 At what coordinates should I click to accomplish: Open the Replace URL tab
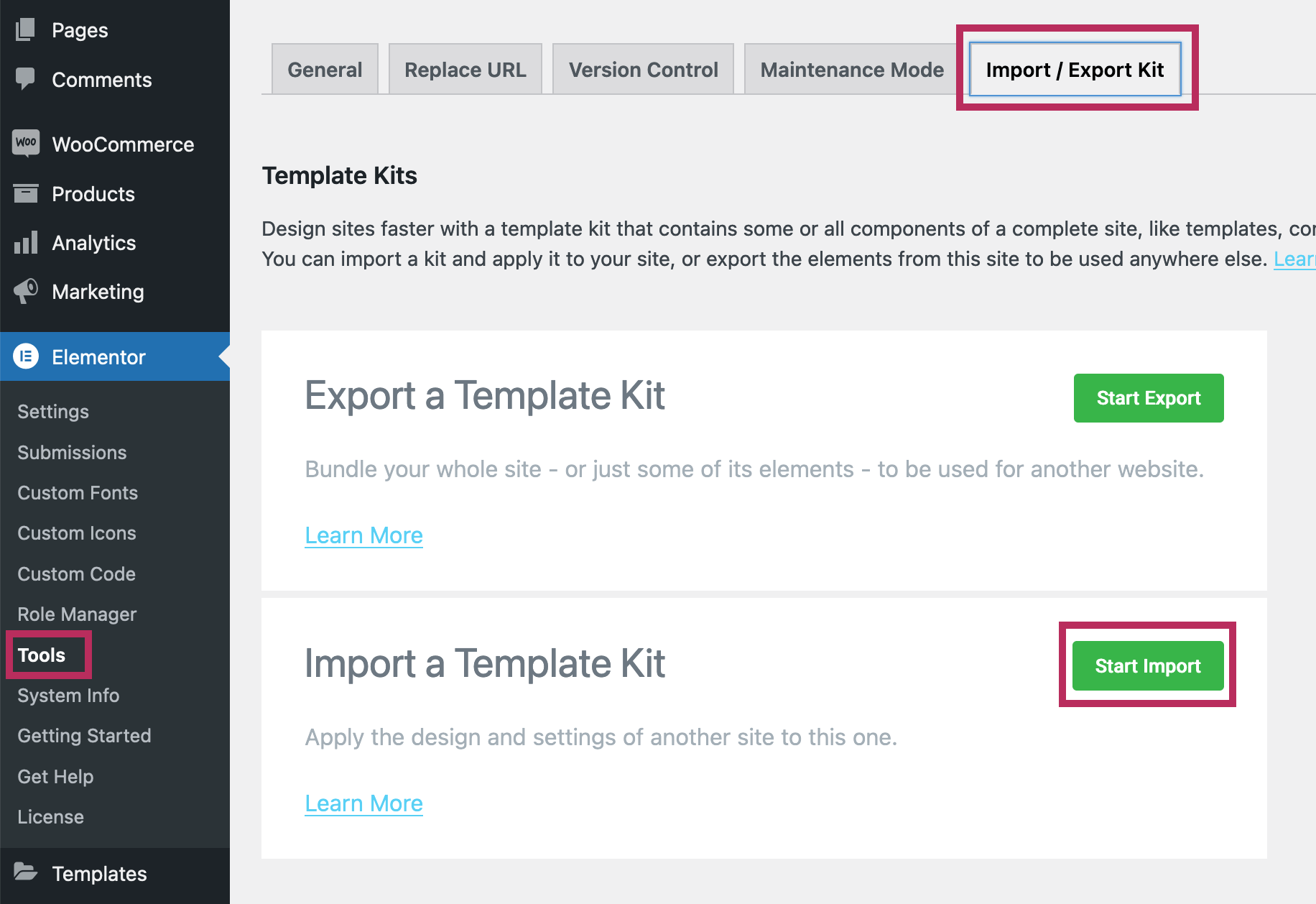click(x=465, y=69)
